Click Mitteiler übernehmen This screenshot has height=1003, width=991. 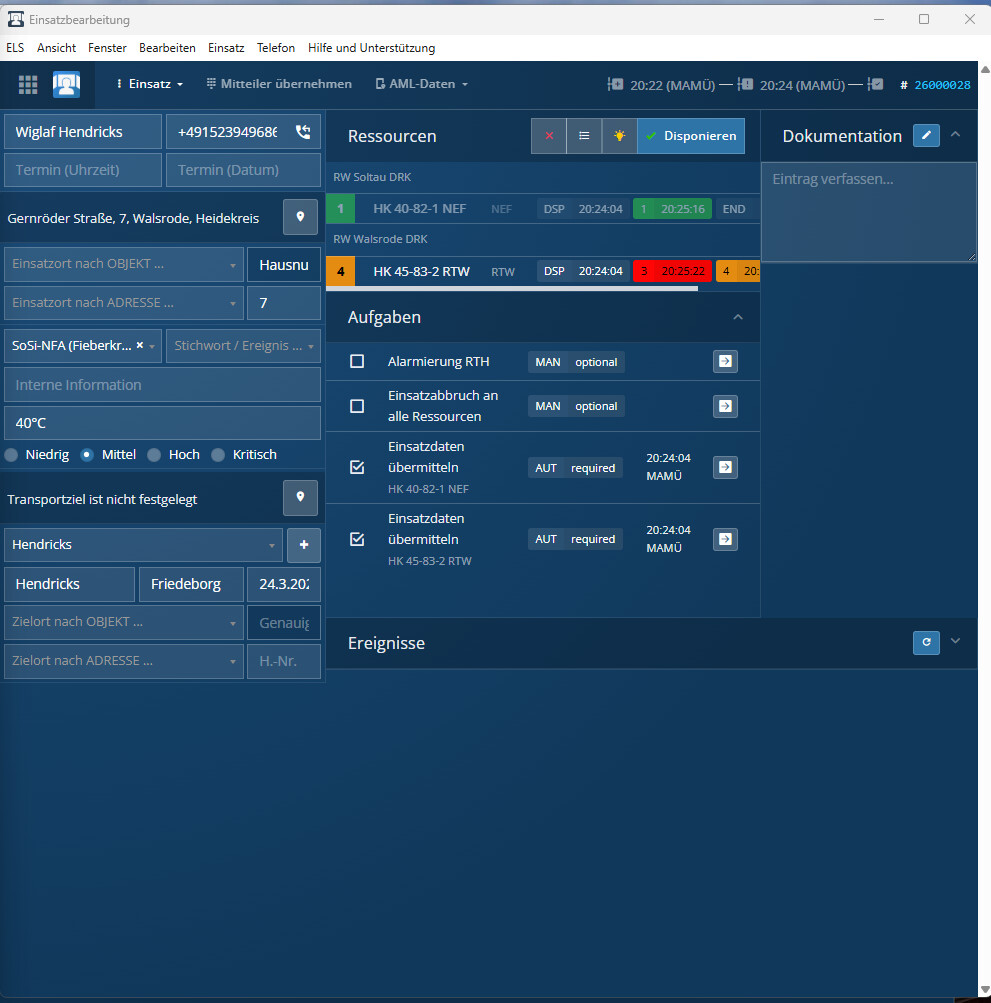[x=279, y=85]
